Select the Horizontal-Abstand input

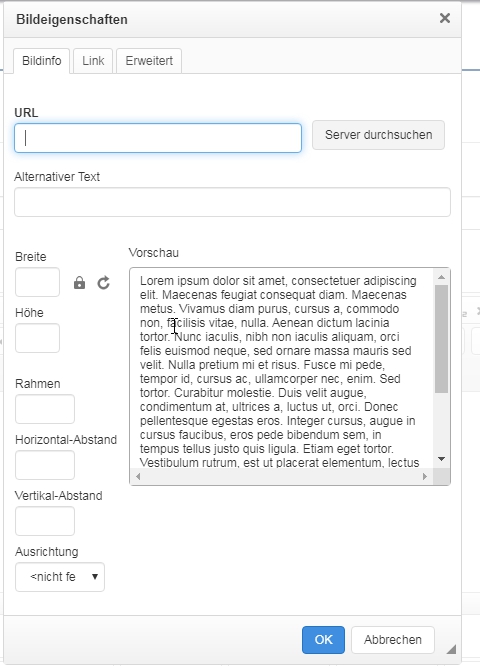pyautogui.click(x=45, y=465)
